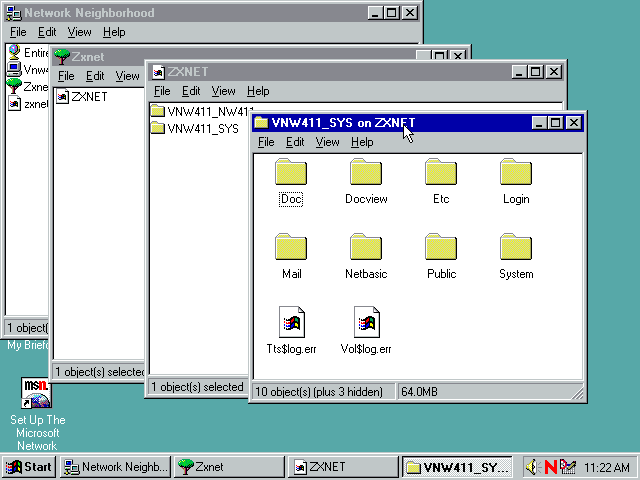Open Help menu in VNW411_SYS window
The image size is (640, 480).
(362, 142)
